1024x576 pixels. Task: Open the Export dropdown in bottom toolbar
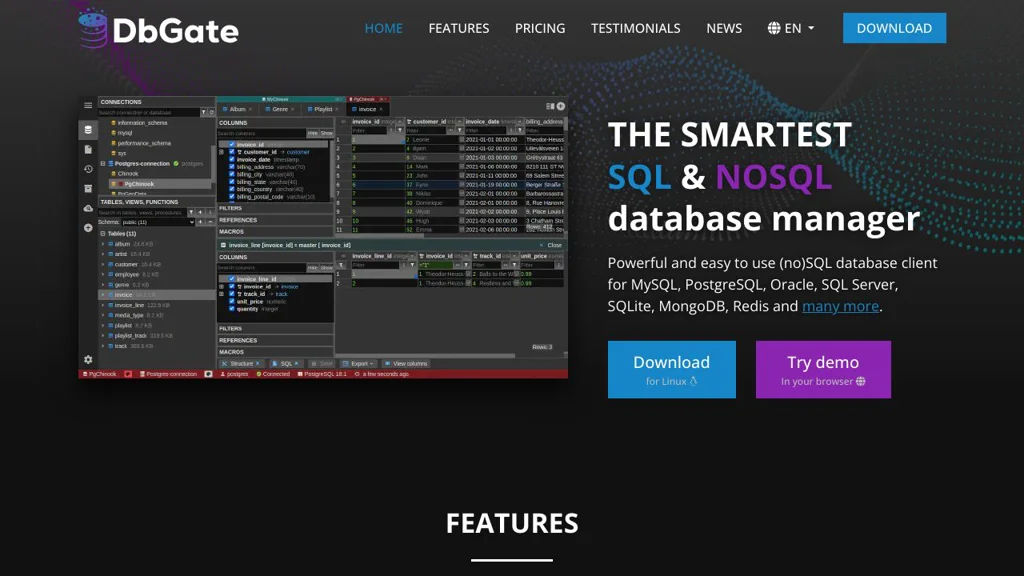coord(357,364)
